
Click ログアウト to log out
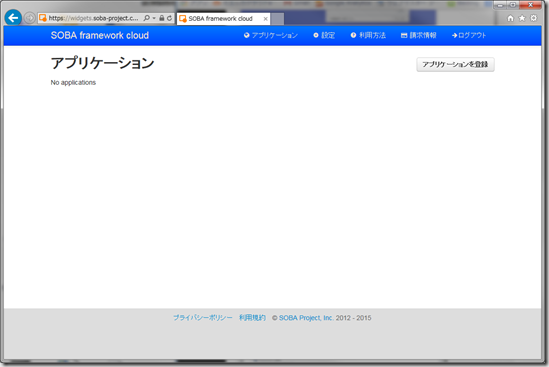pos(469,35)
